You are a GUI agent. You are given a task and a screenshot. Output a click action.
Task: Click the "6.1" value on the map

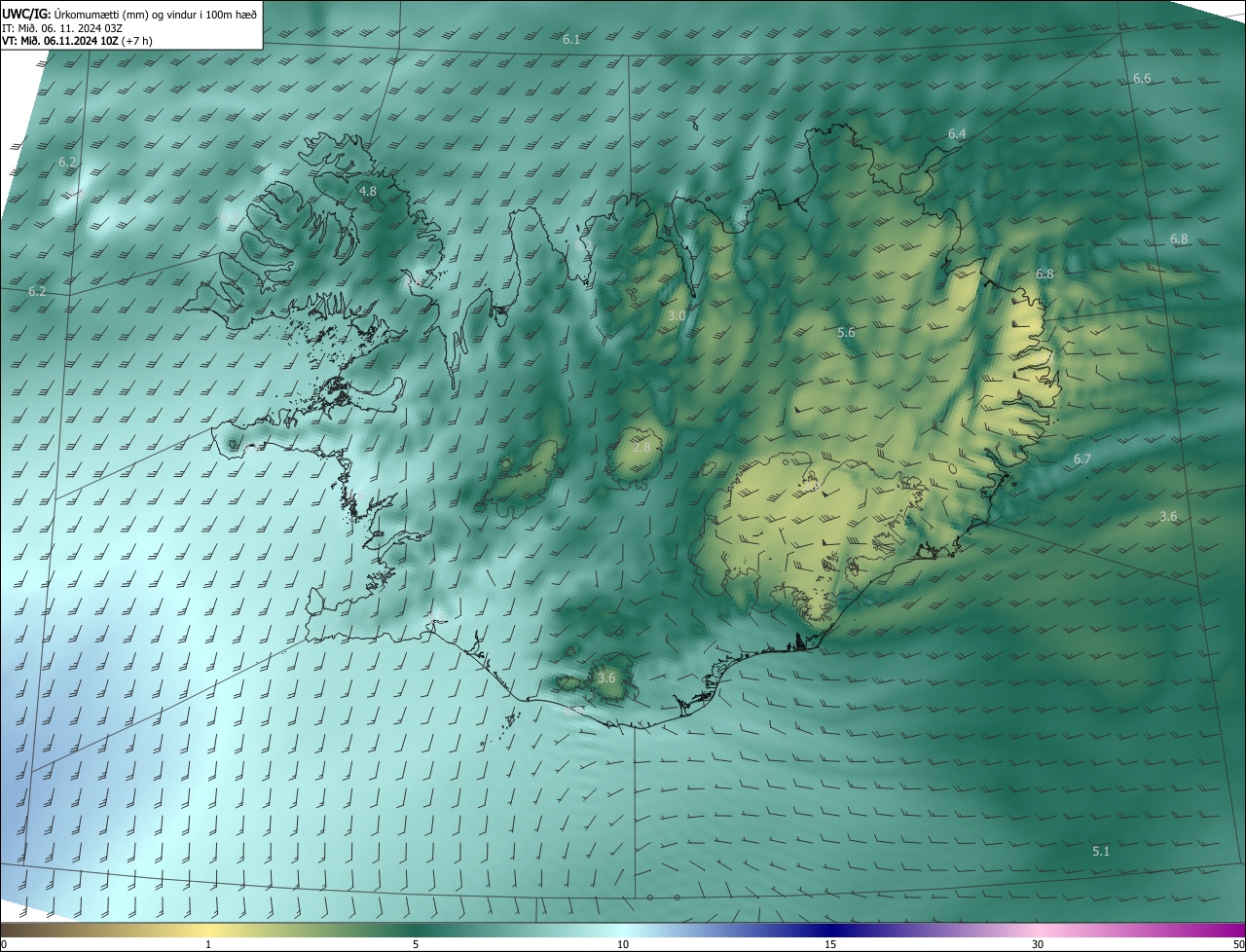tap(571, 40)
